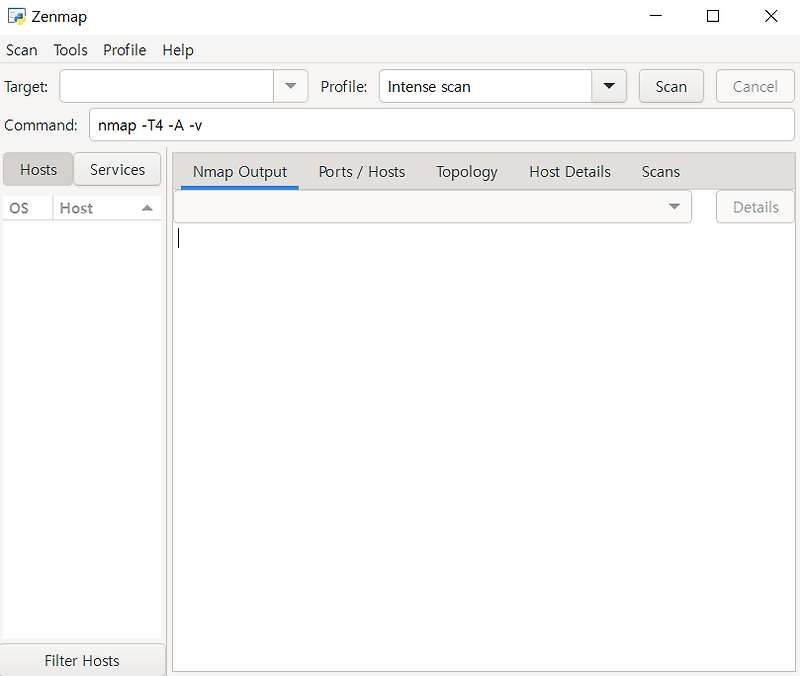Click the Details button

755,207
